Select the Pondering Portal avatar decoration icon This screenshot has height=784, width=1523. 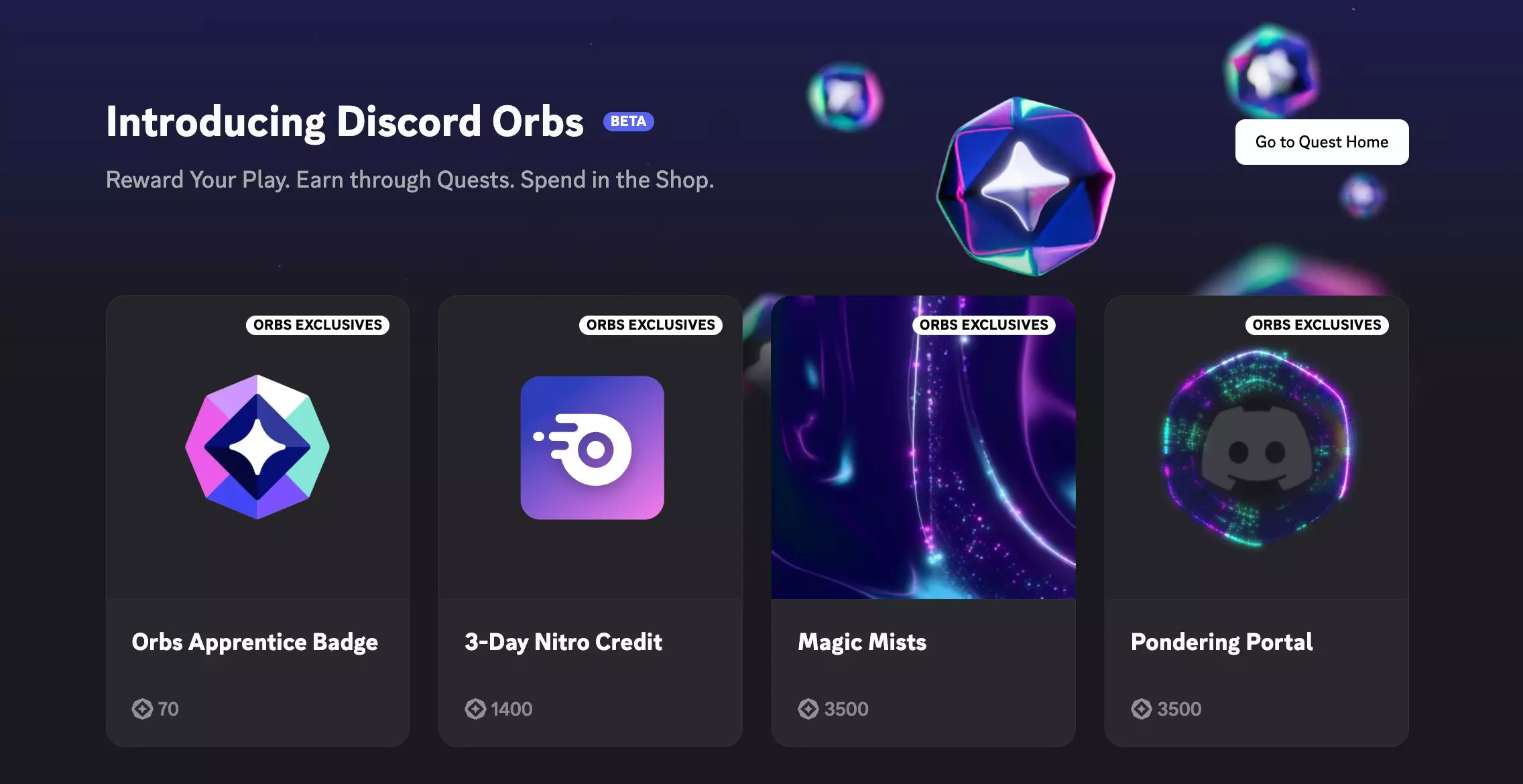1257,448
